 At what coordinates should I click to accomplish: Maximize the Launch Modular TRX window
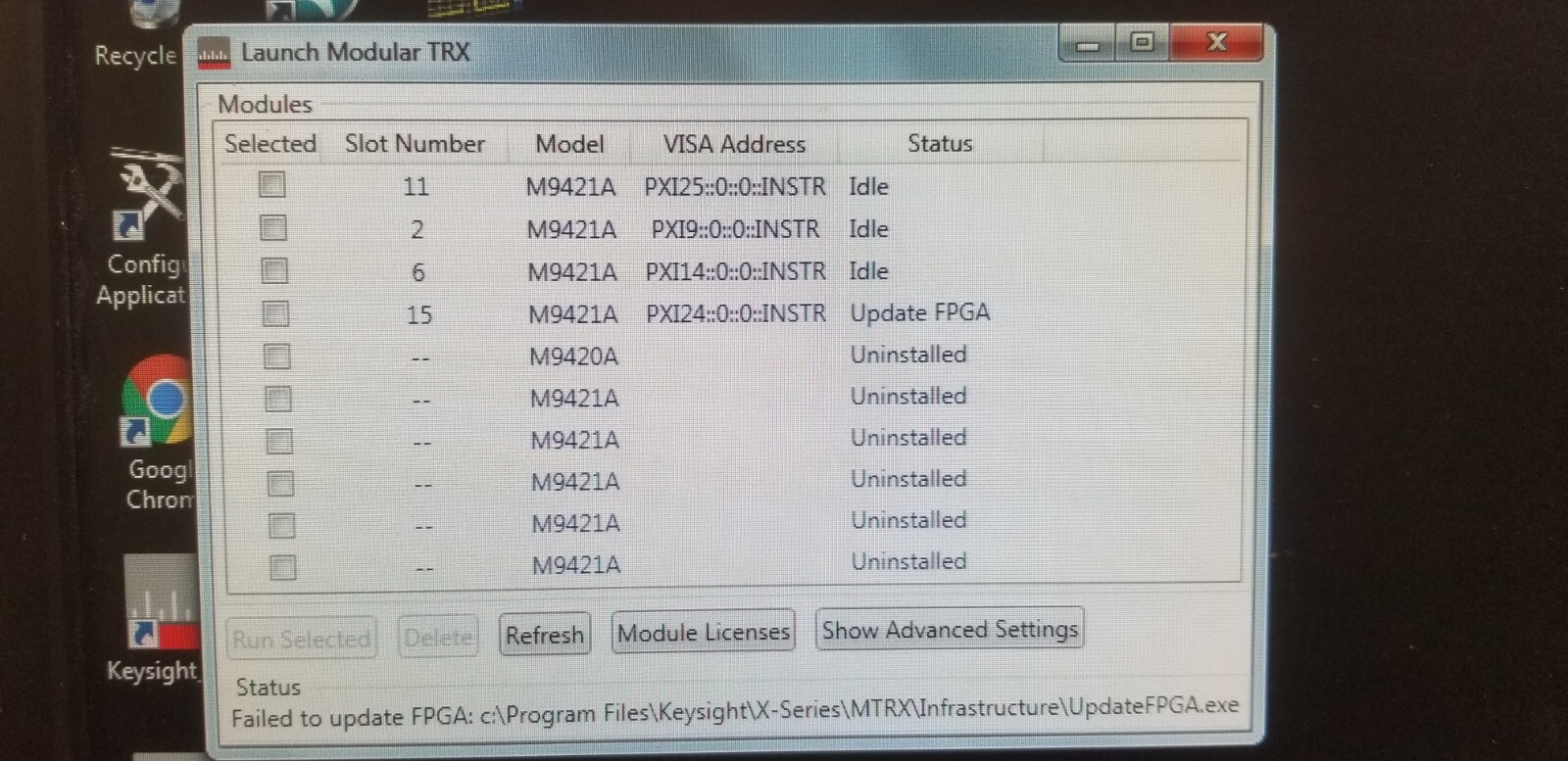tap(1142, 42)
